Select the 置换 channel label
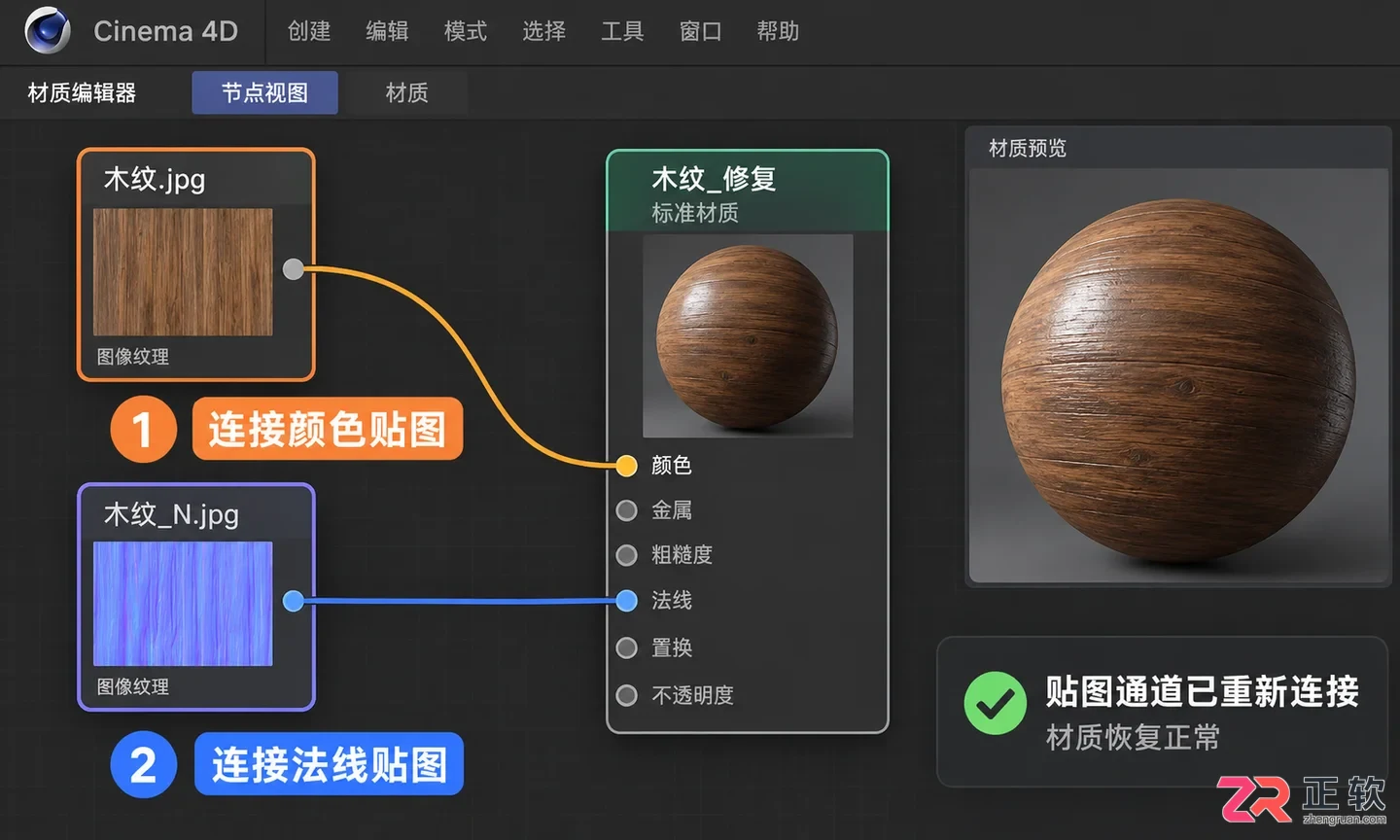Screen dimensions: 1400x840 point(672,647)
